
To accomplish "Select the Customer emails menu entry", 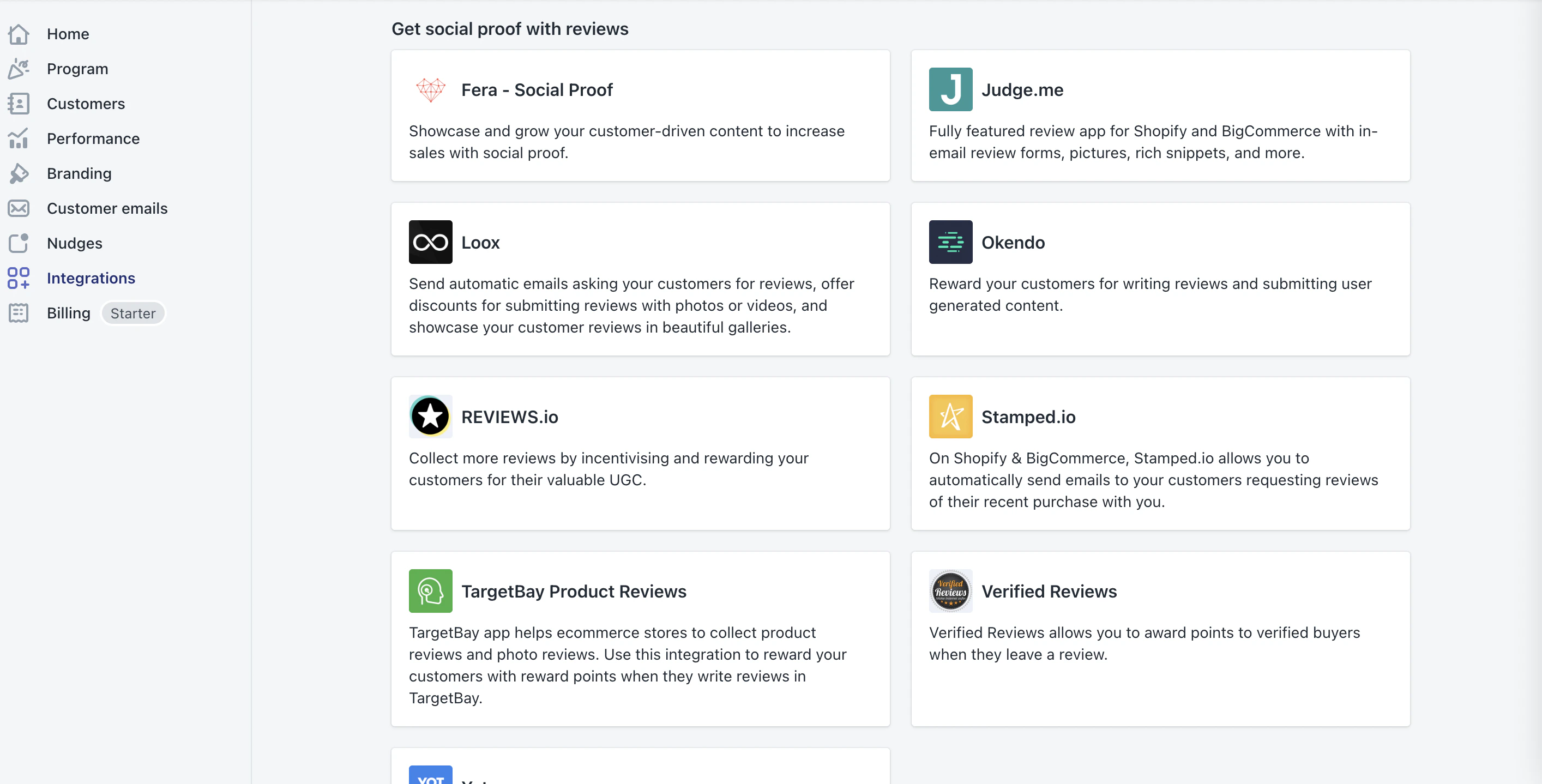I will (107, 208).
